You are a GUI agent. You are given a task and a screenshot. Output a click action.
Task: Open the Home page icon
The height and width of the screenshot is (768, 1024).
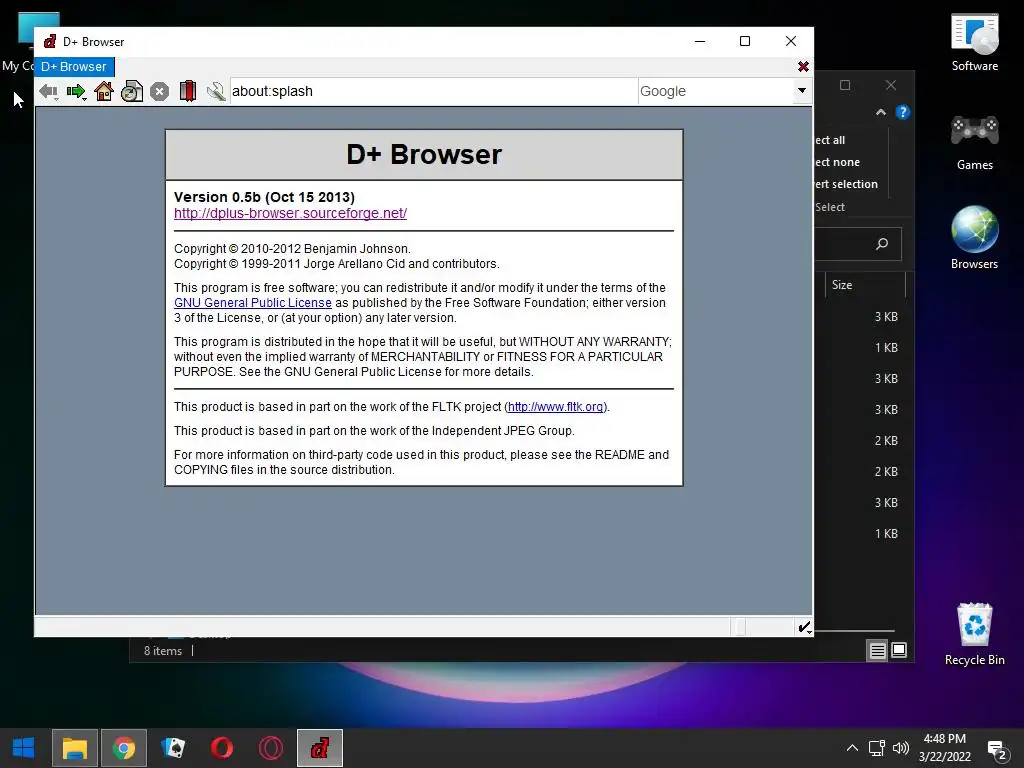[104, 91]
